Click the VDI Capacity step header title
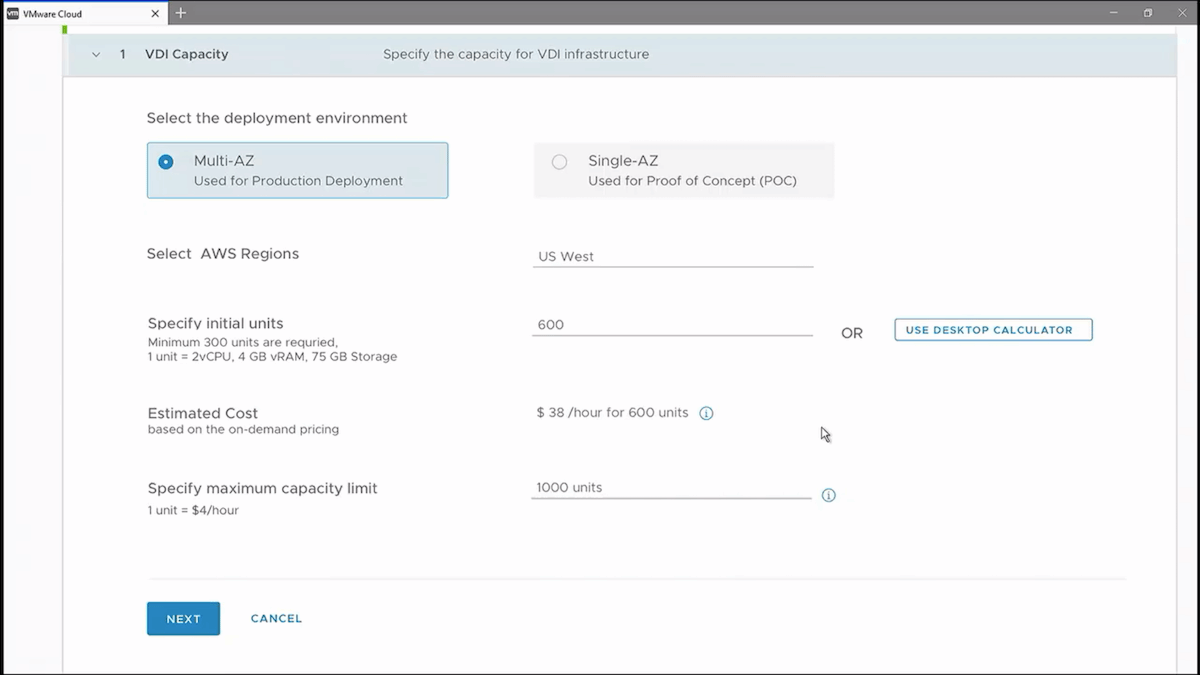The height and width of the screenshot is (675, 1200). (186, 54)
